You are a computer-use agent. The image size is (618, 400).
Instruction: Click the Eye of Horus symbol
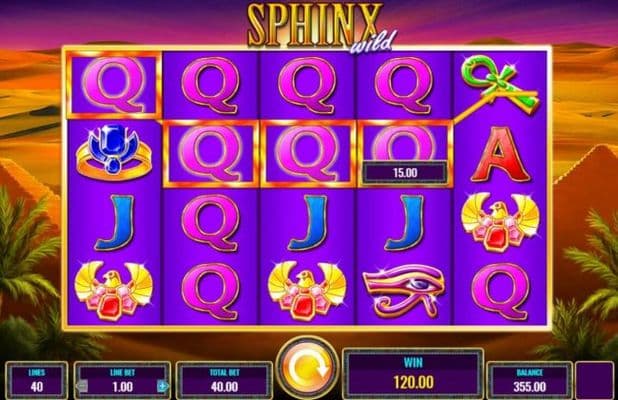click(404, 290)
